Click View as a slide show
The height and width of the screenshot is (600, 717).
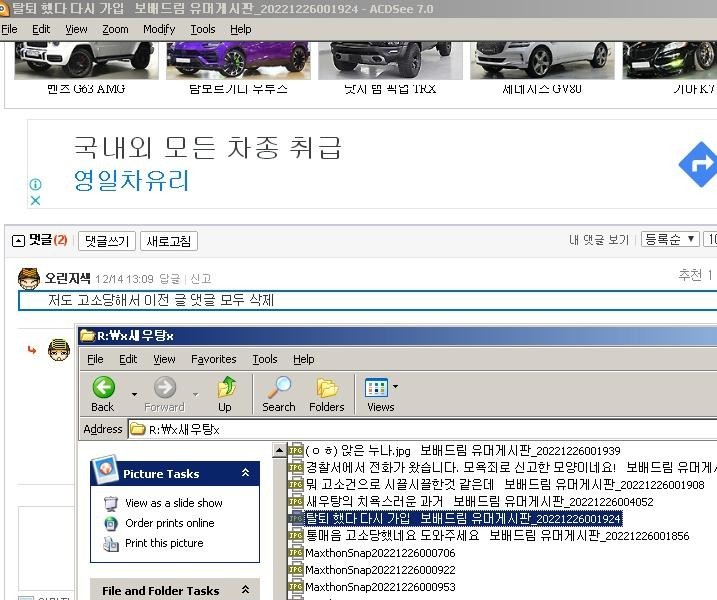173,503
